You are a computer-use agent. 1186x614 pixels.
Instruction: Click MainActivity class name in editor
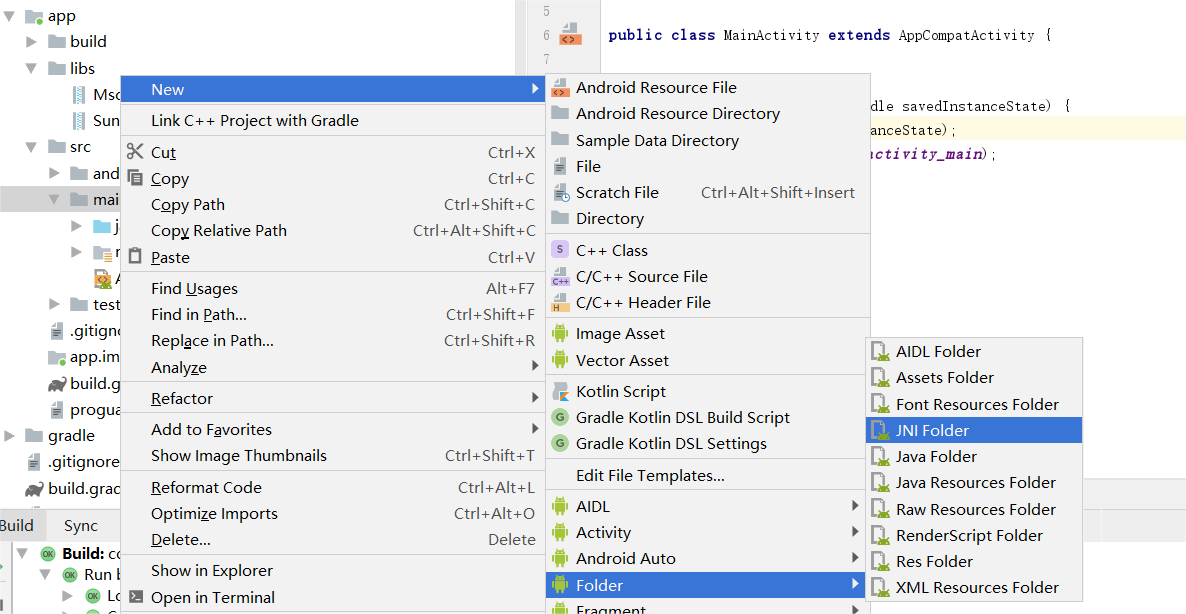[x=775, y=35]
